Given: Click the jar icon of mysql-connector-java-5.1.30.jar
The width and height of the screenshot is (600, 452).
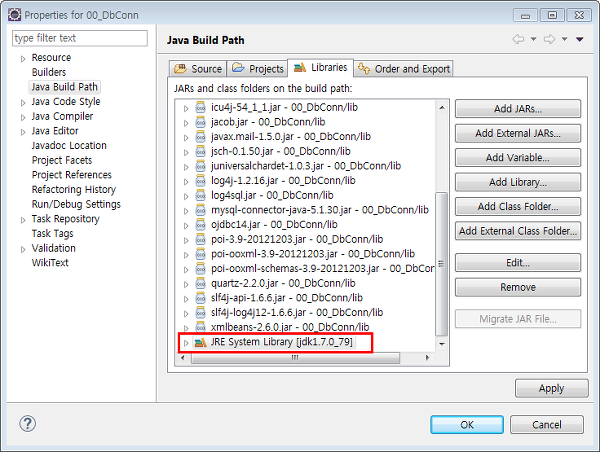Looking at the screenshot, I should [x=201, y=210].
